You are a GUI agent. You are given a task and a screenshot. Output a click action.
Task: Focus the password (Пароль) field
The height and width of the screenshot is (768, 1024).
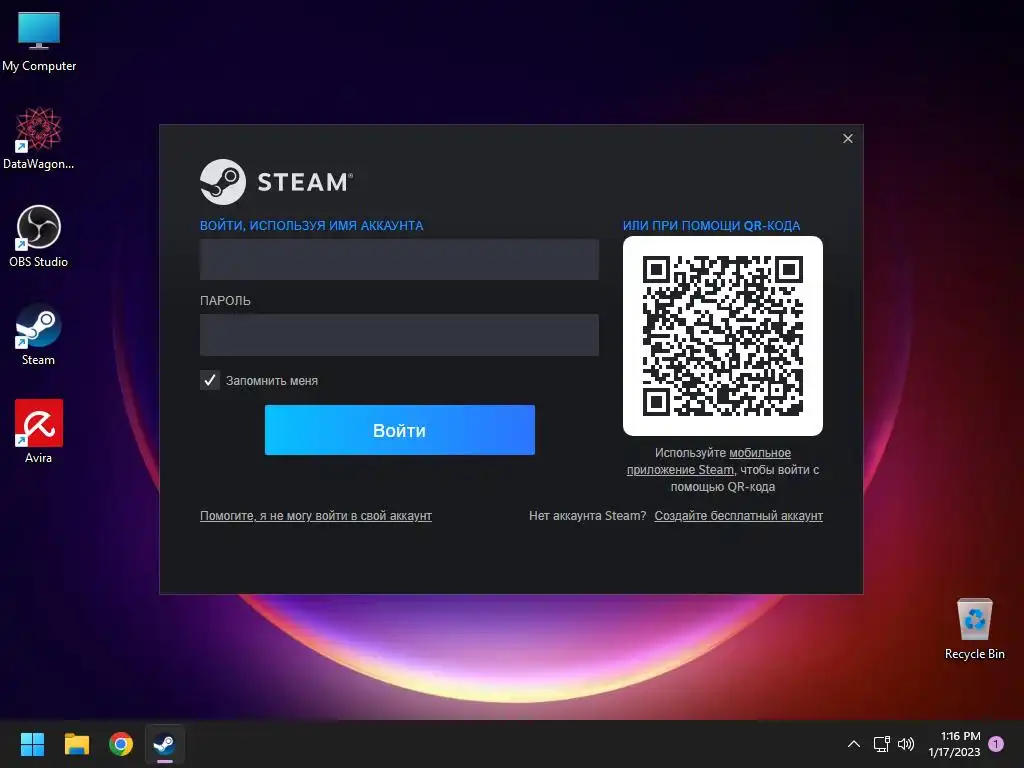pyautogui.click(x=399, y=335)
